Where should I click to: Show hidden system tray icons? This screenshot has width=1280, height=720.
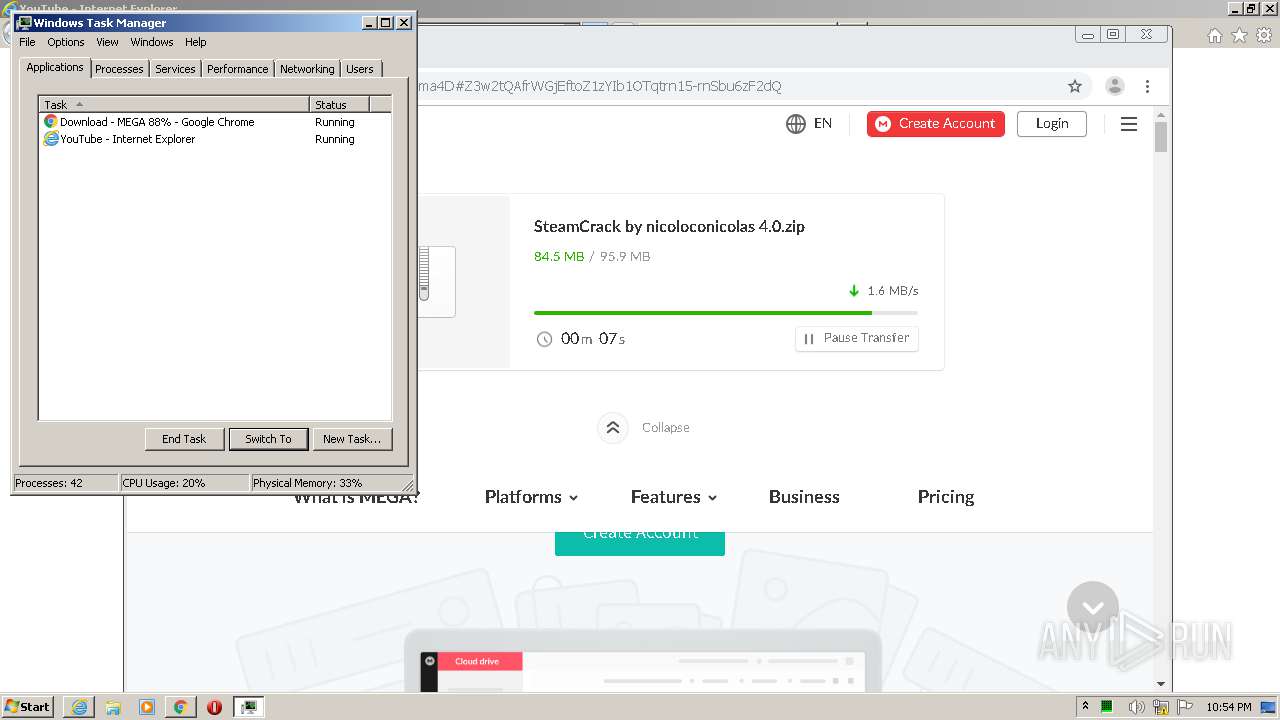(x=1085, y=707)
